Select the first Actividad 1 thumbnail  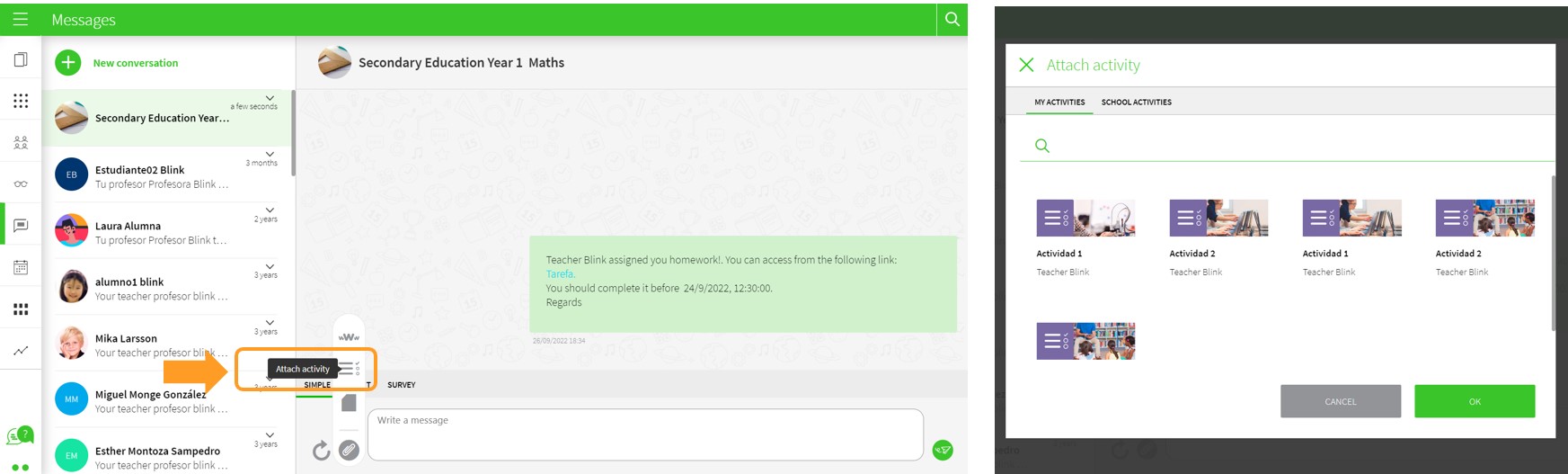point(1085,218)
